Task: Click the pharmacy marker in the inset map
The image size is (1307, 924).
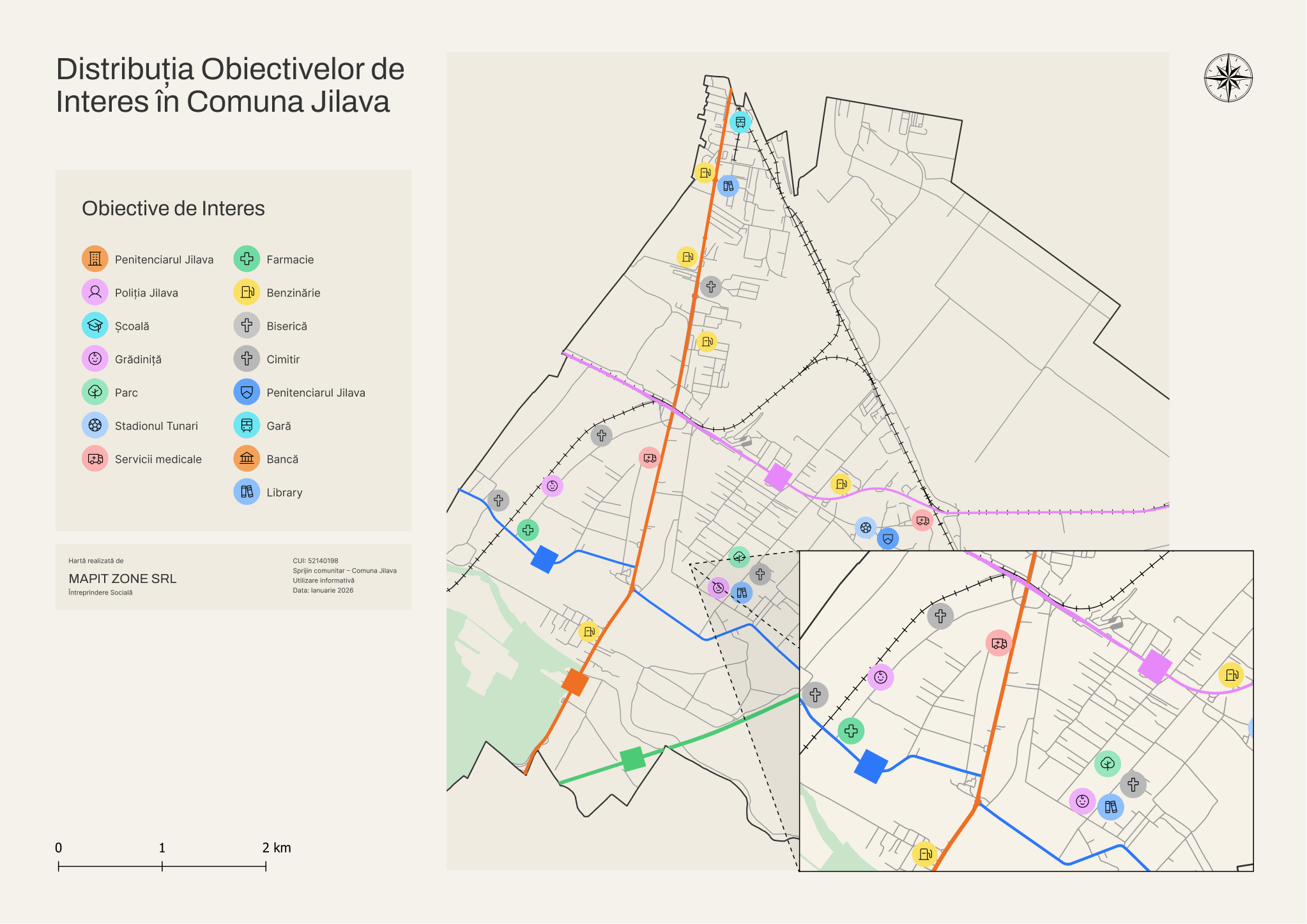Action: (851, 731)
